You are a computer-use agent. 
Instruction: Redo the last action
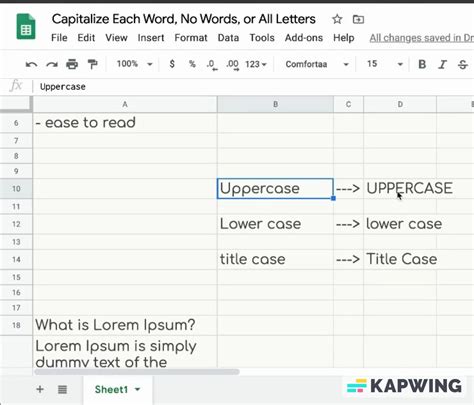(52, 64)
